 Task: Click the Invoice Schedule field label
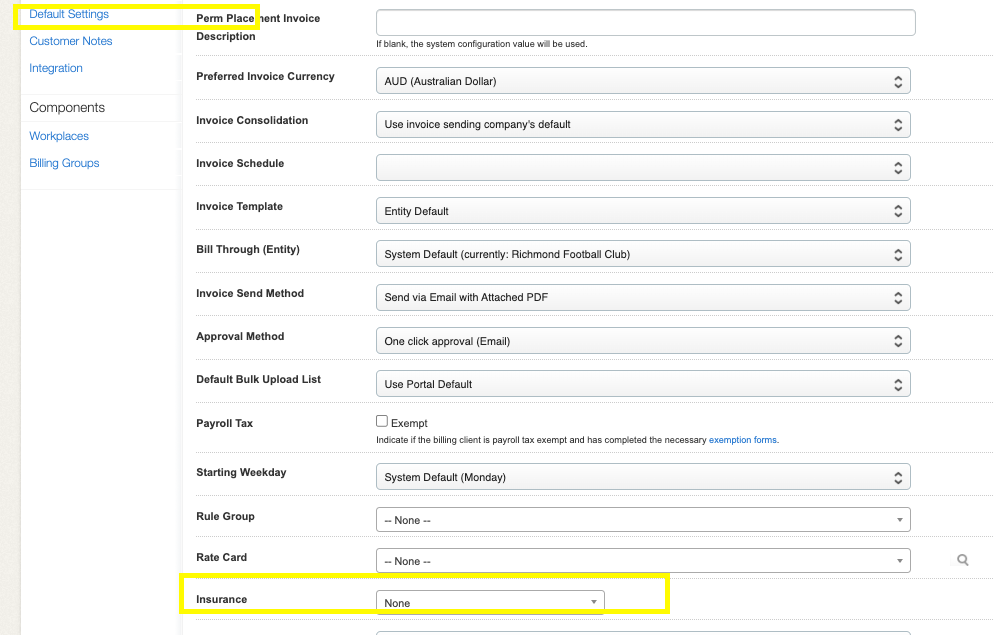240,163
